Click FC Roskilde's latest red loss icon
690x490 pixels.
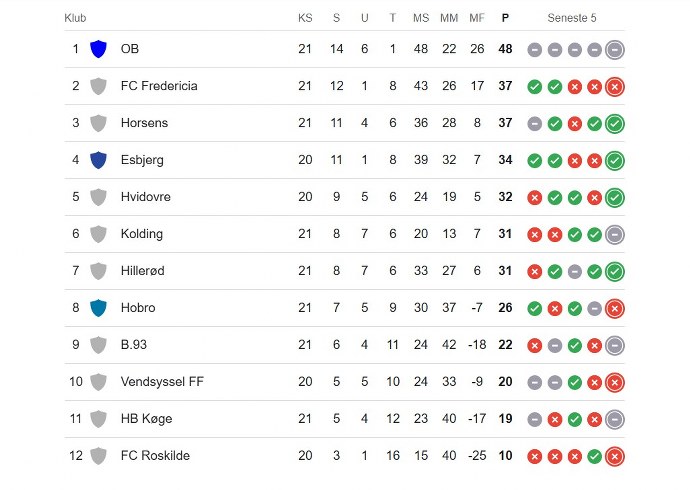coord(615,456)
